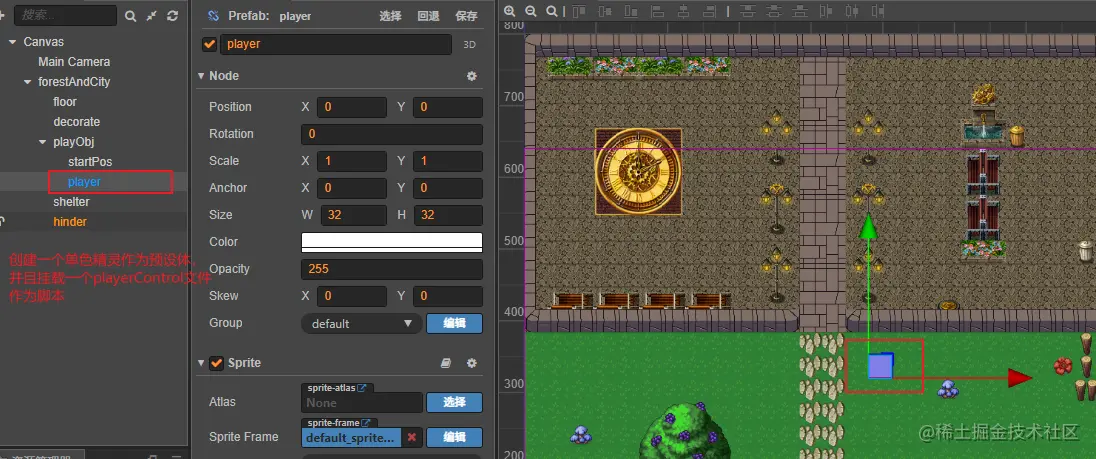
Task: Click the blue player square in scene
Action: click(881, 366)
